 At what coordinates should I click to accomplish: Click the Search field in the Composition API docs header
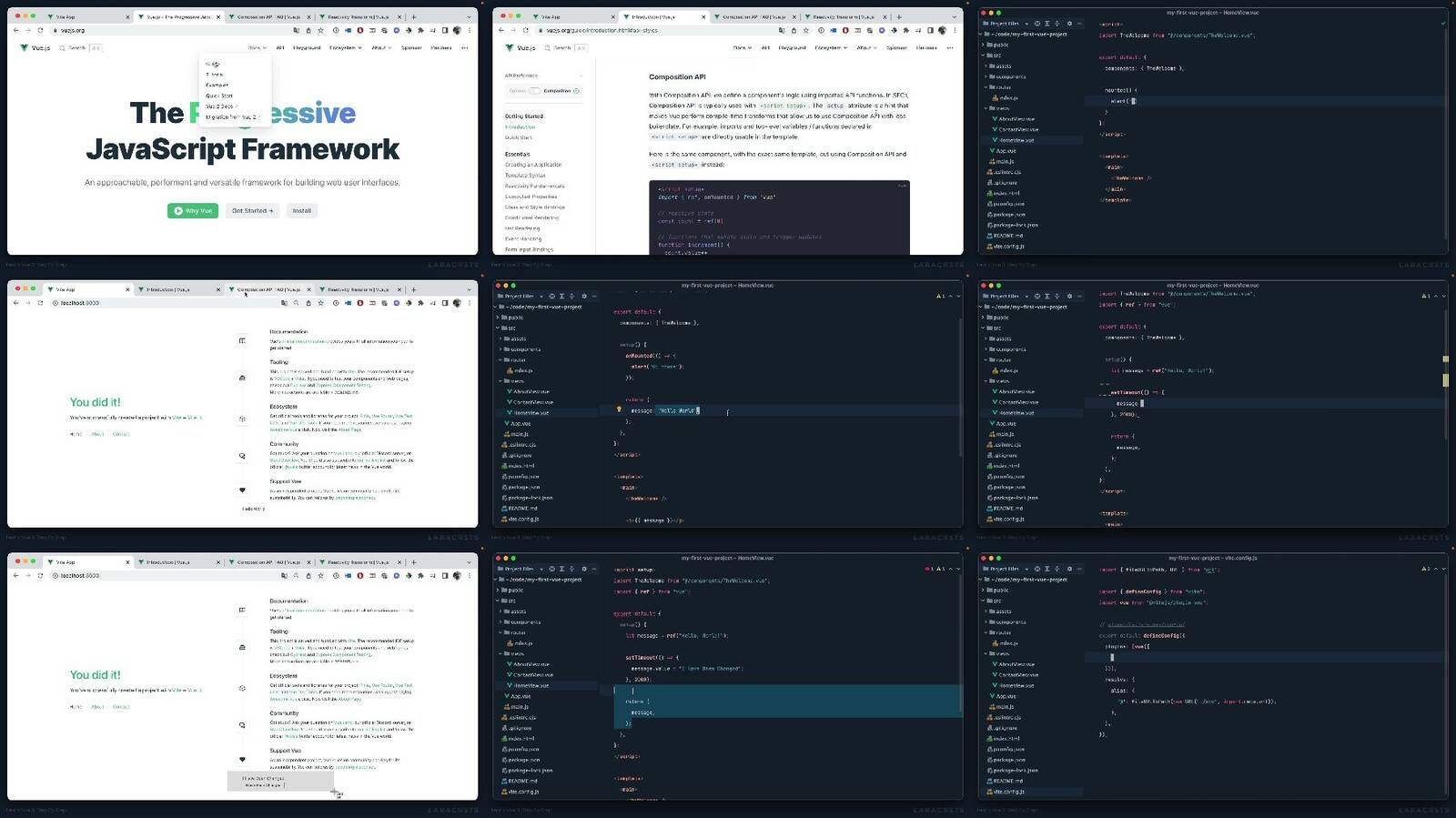pos(568,47)
